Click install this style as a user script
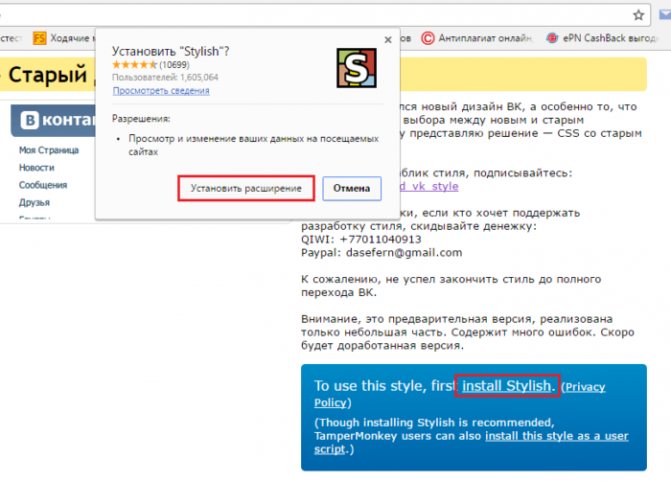This screenshot has width=671, height=481. (471, 442)
